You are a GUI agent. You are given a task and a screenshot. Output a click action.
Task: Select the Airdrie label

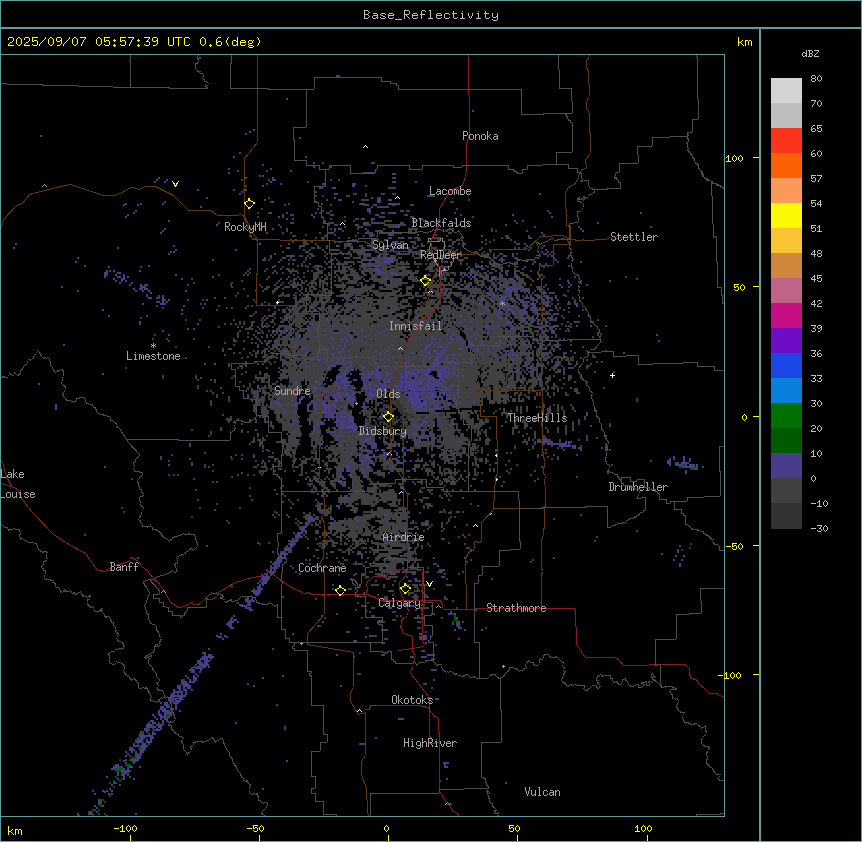pos(404,537)
